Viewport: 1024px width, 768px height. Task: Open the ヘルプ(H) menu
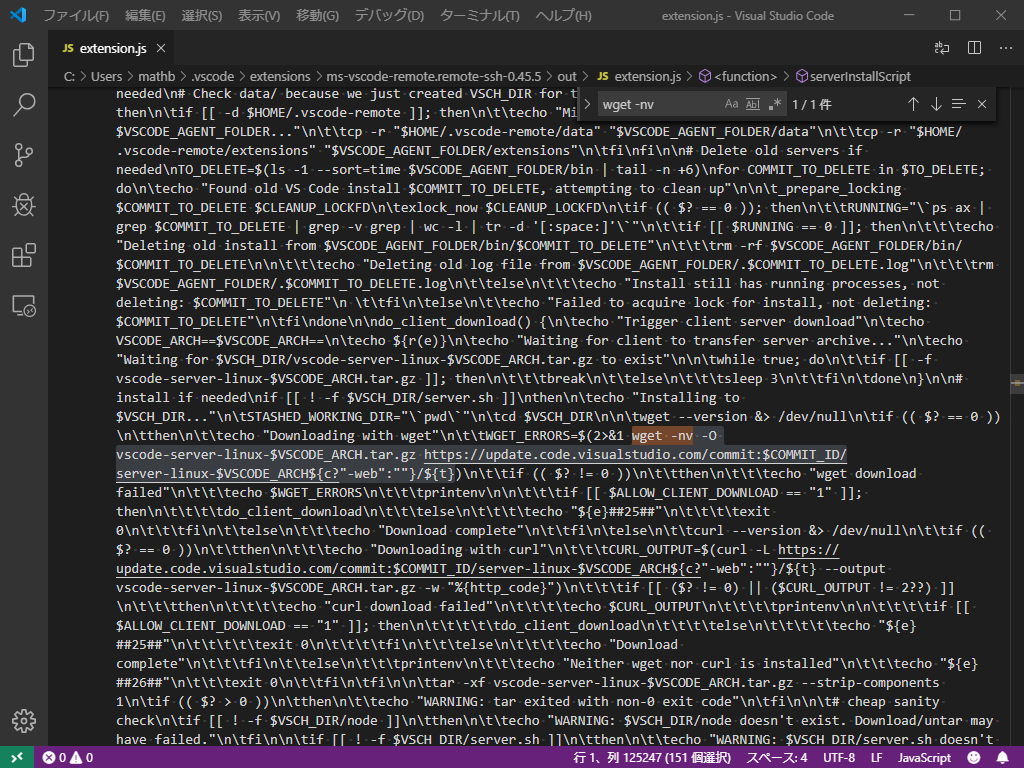pyautogui.click(x=564, y=15)
